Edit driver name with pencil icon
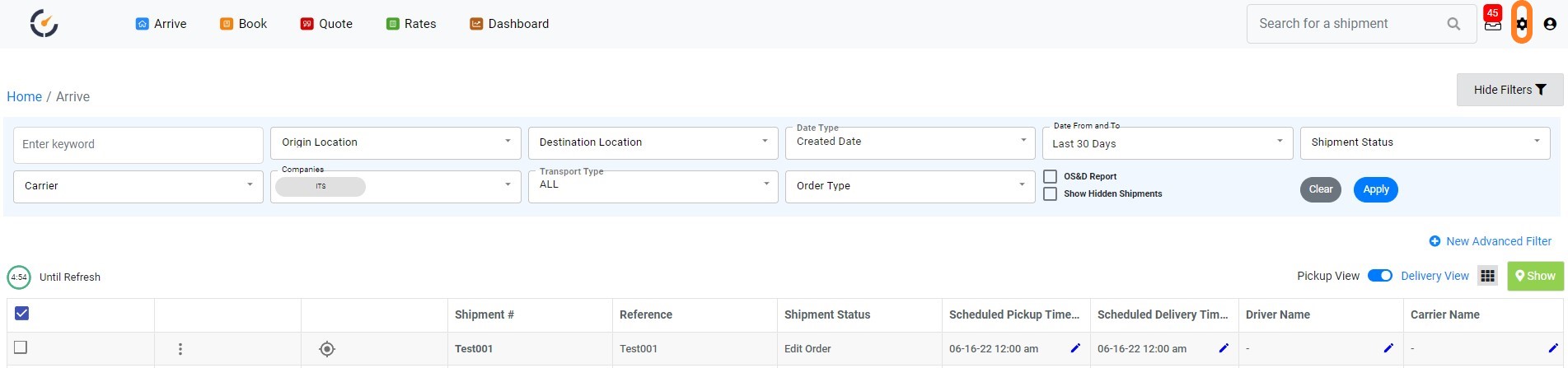This screenshot has height=368, width=1568. pos(1388,348)
